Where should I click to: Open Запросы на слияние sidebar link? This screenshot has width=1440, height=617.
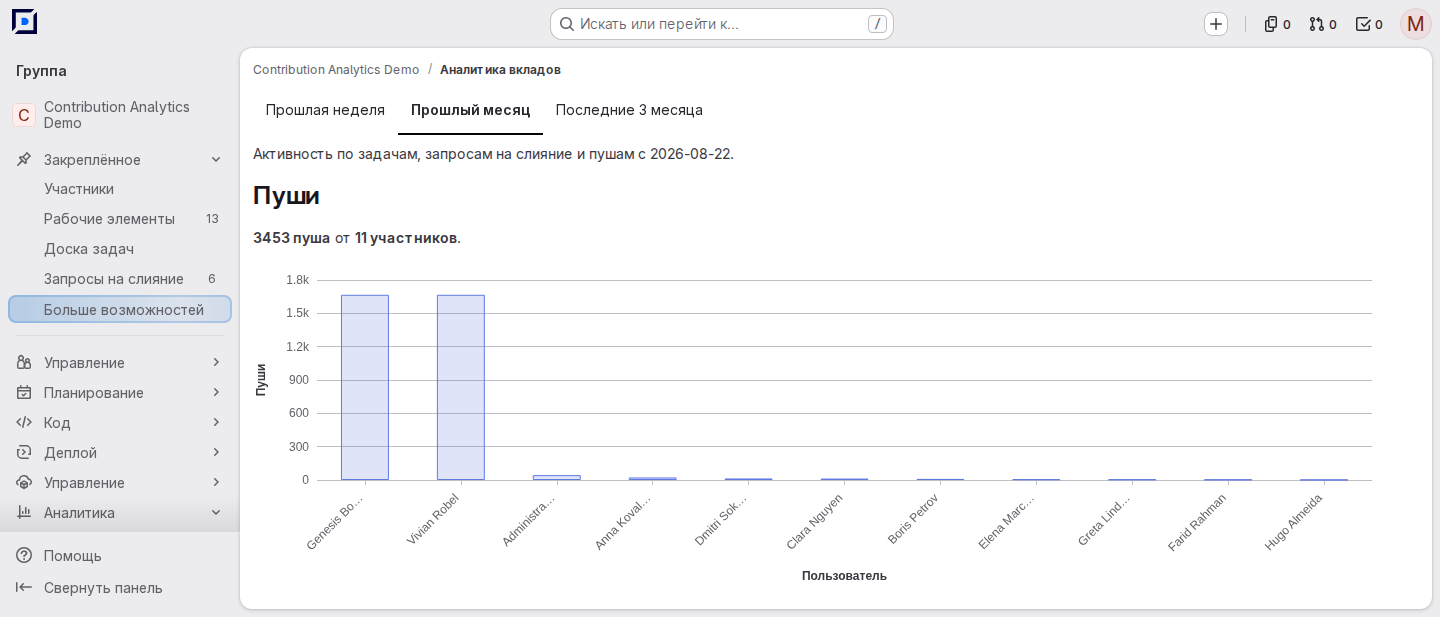pyautogui.click(x=120, y=279)
